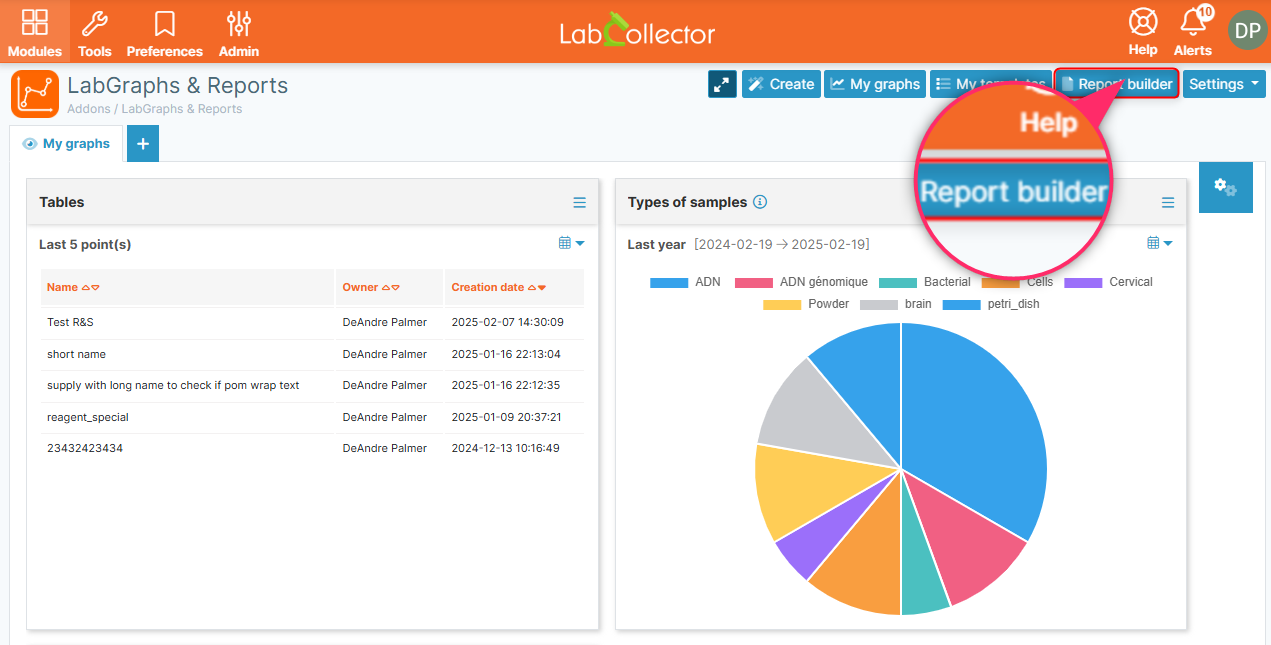
Task: Click the 23432423434 row
Action: (312, 448)
